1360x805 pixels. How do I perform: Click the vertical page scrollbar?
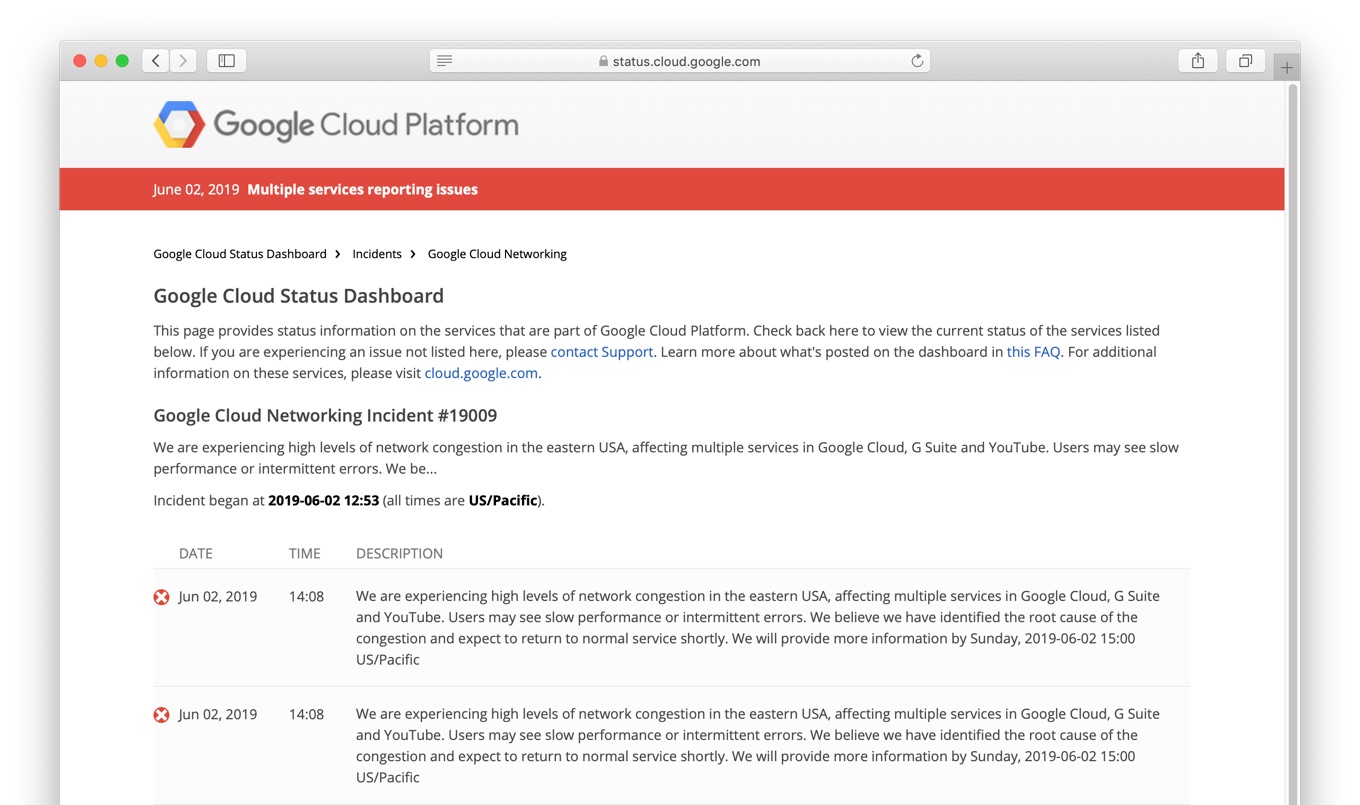tap(1292, 443)
